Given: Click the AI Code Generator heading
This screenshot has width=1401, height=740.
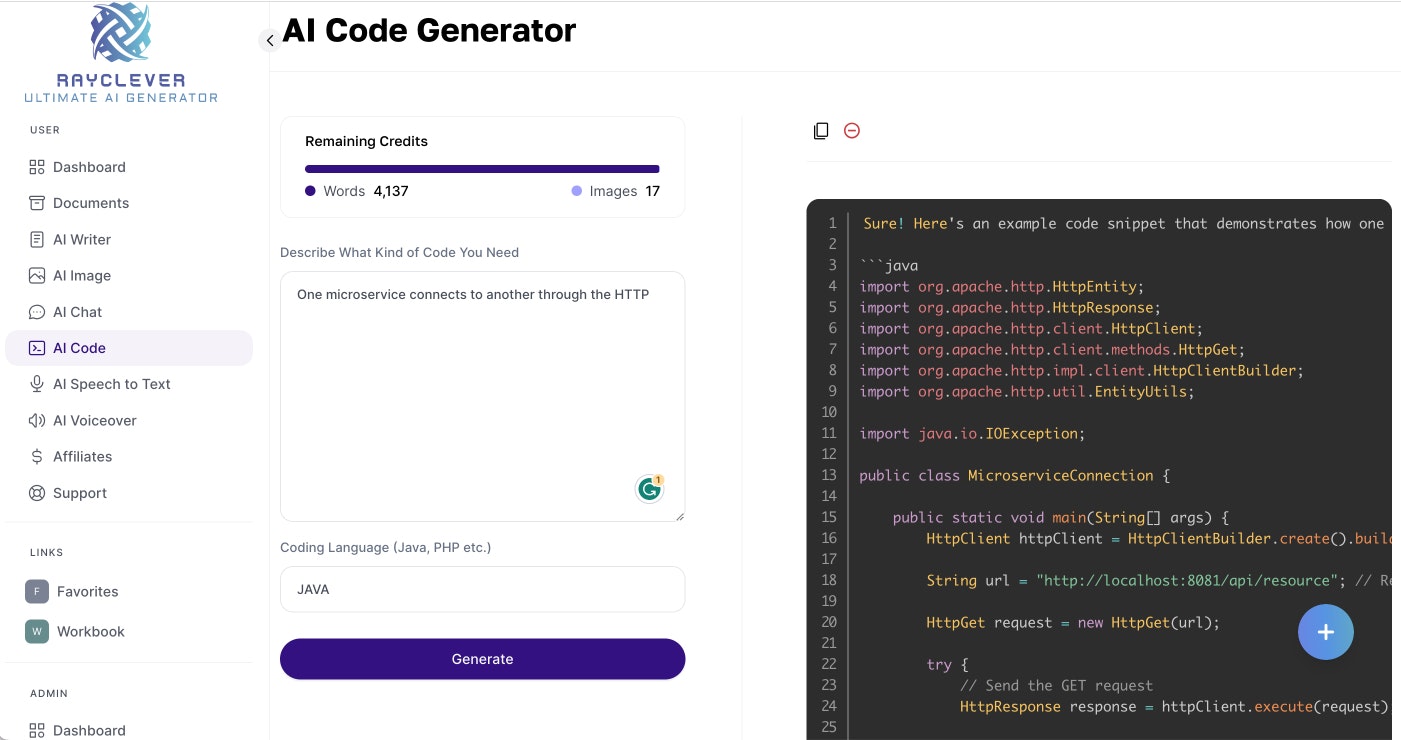Looking at the screenshot, I should (x=429, y=30).
